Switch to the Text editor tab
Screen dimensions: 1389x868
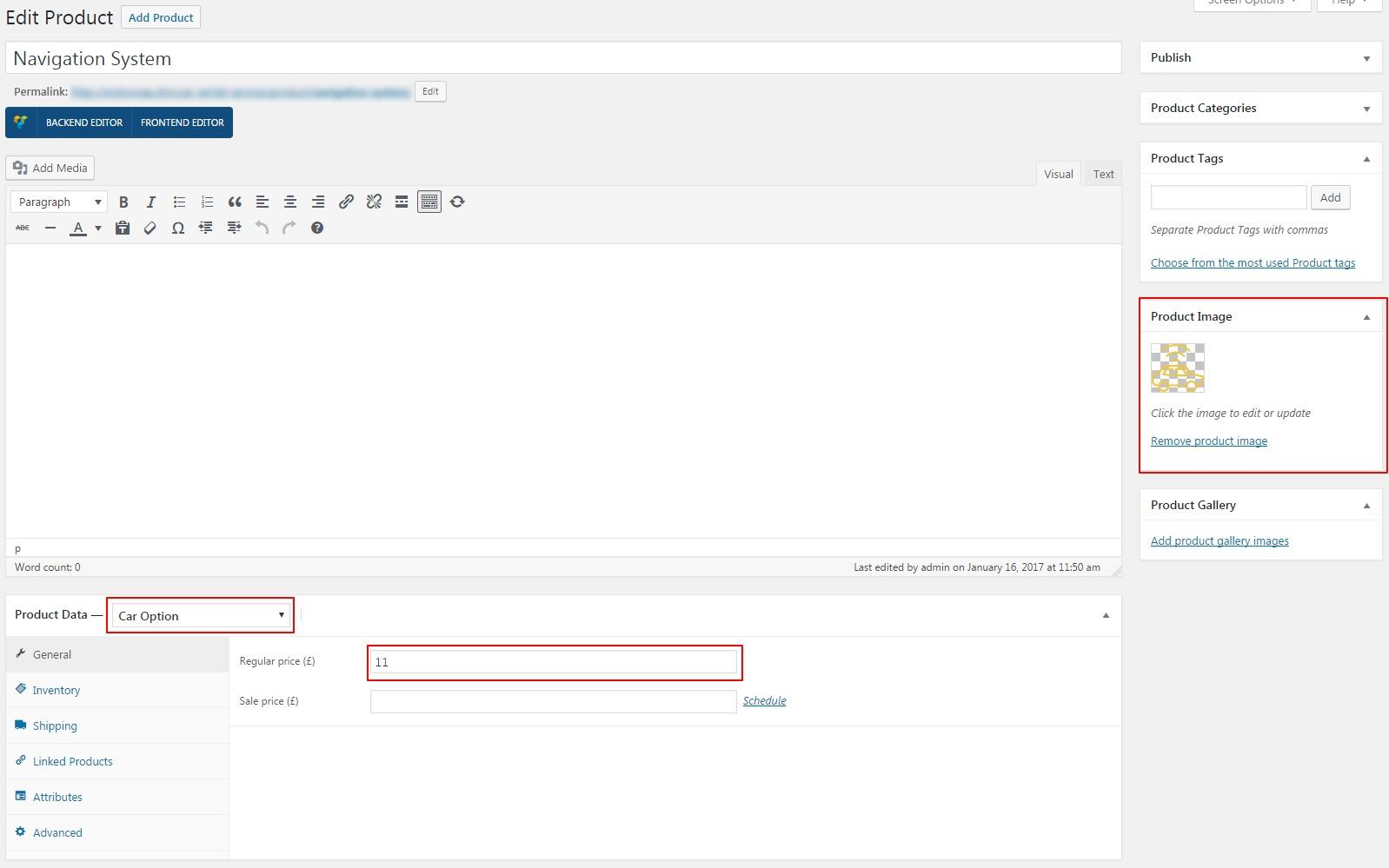pos(1103,174)
